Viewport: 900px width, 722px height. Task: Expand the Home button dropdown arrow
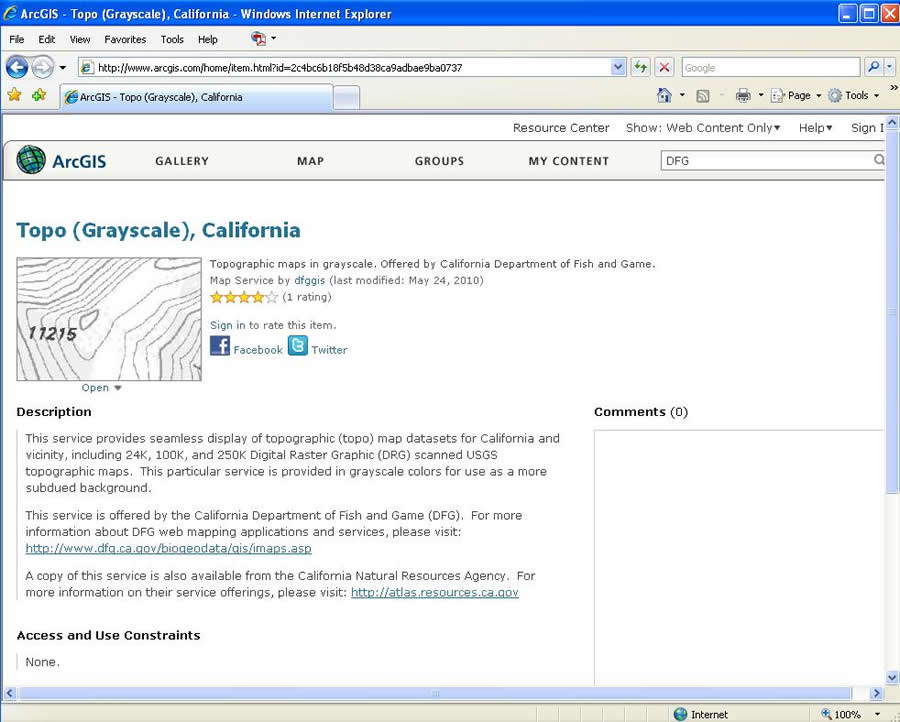point(682,95)
